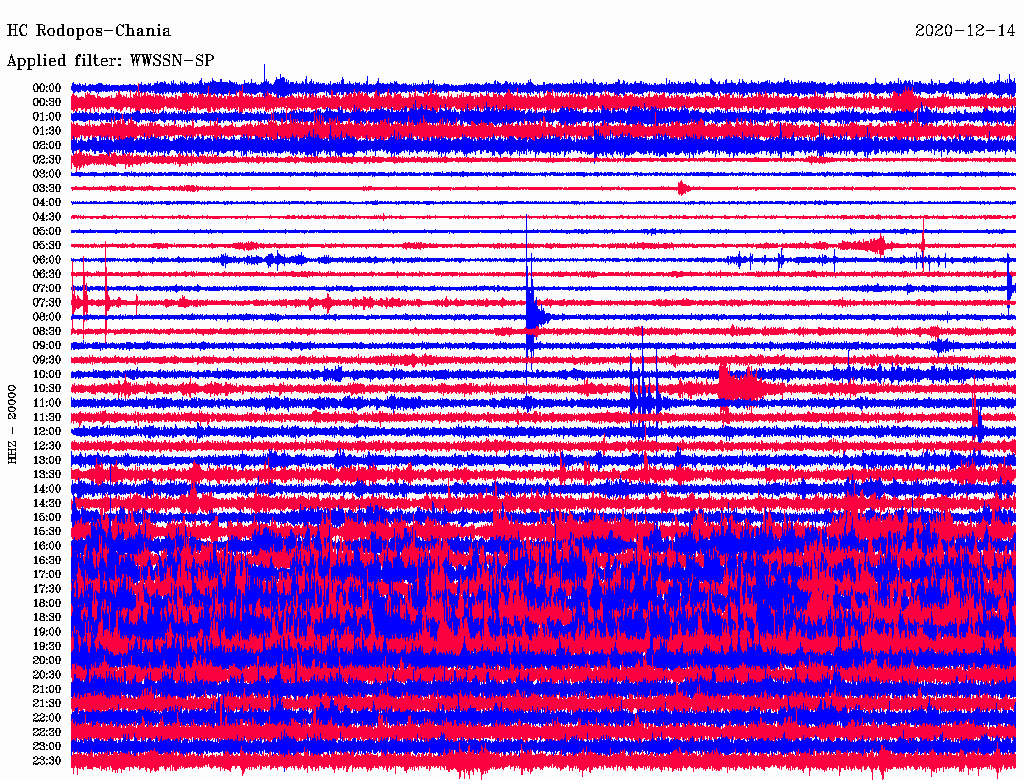Select the 20:00 time label
1024x780 pixels.
coord(47,660)
